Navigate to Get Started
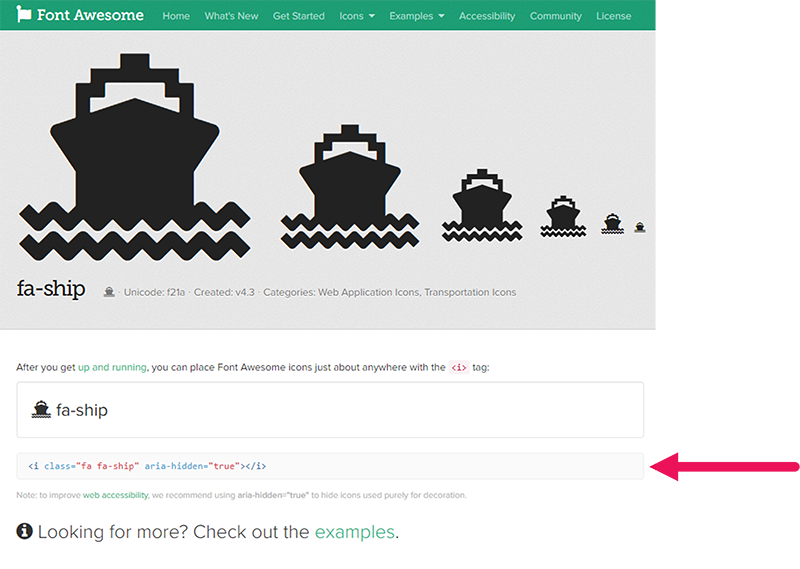Screen dimensions: 800x569 point(298,16)
